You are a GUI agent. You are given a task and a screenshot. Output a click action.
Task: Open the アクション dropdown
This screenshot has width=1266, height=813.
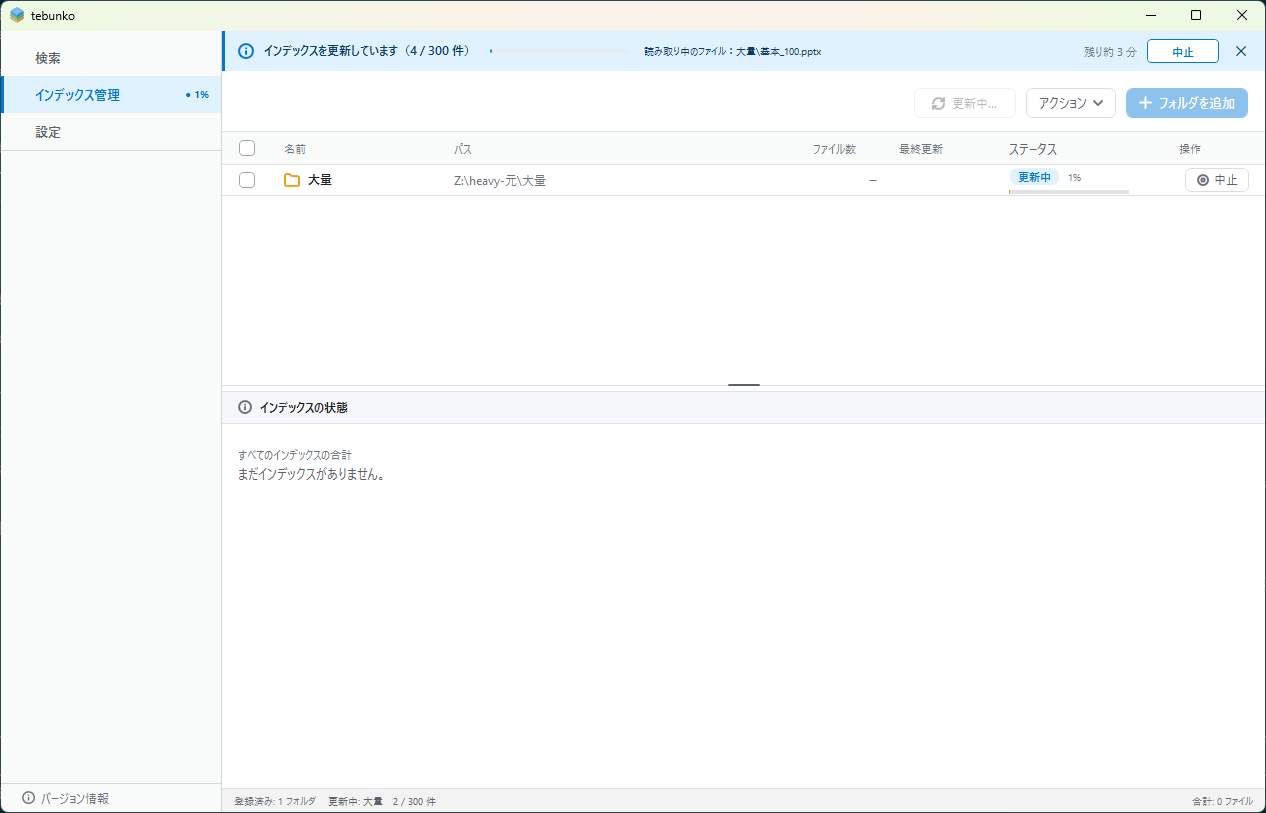(x=1070, y=103)
